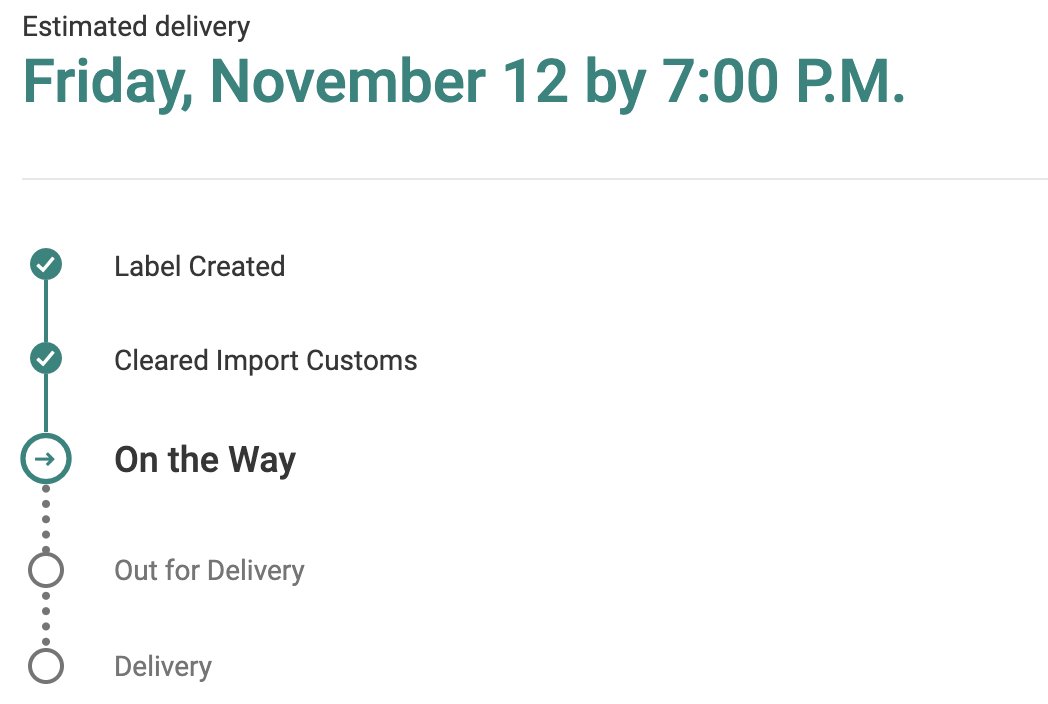Click the final Delivery step label
The height and width of the screenshot is (704, 1048).
click(x=163, y=667)
